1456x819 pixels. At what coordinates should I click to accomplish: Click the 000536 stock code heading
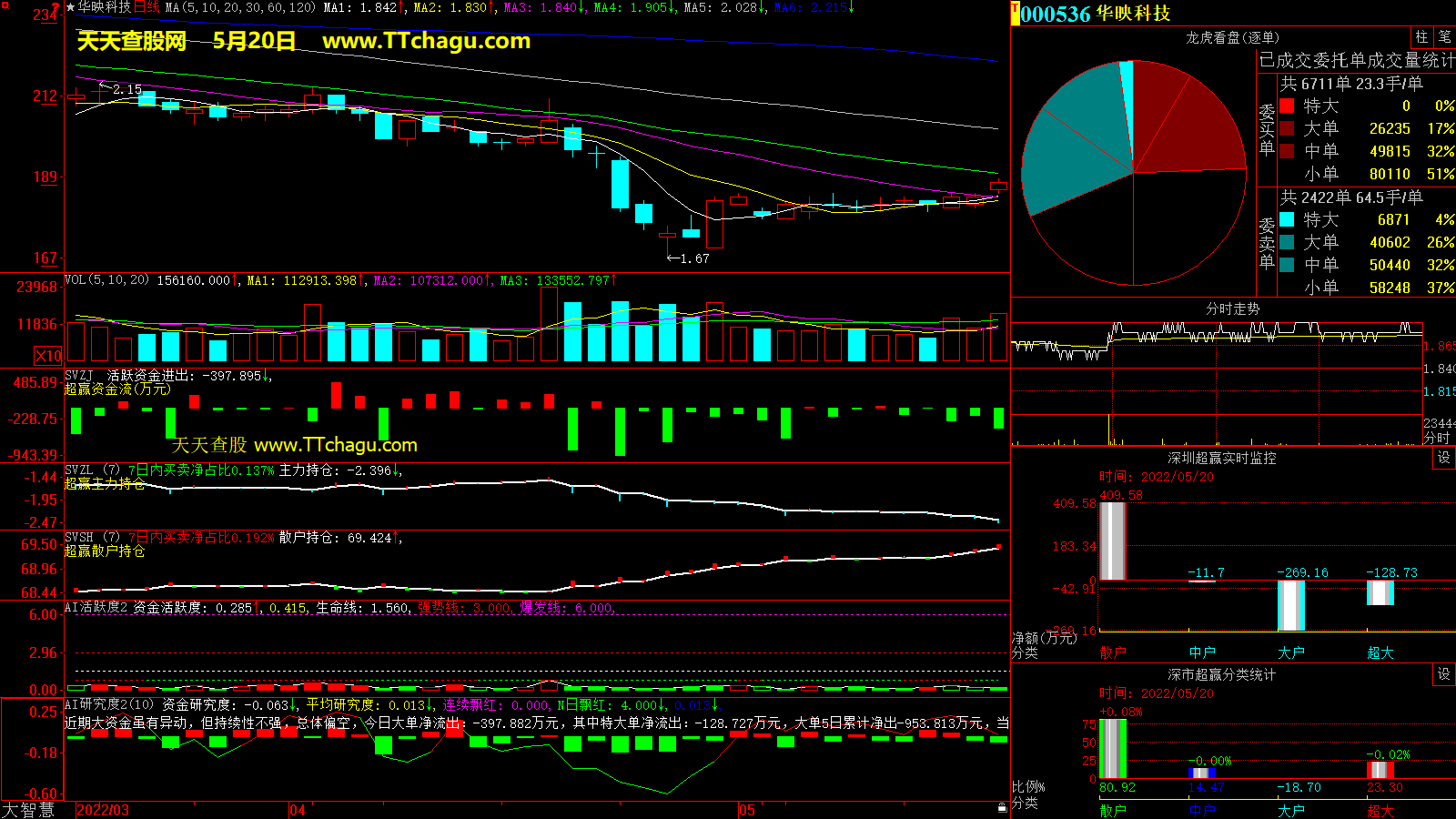point(1056,14)
